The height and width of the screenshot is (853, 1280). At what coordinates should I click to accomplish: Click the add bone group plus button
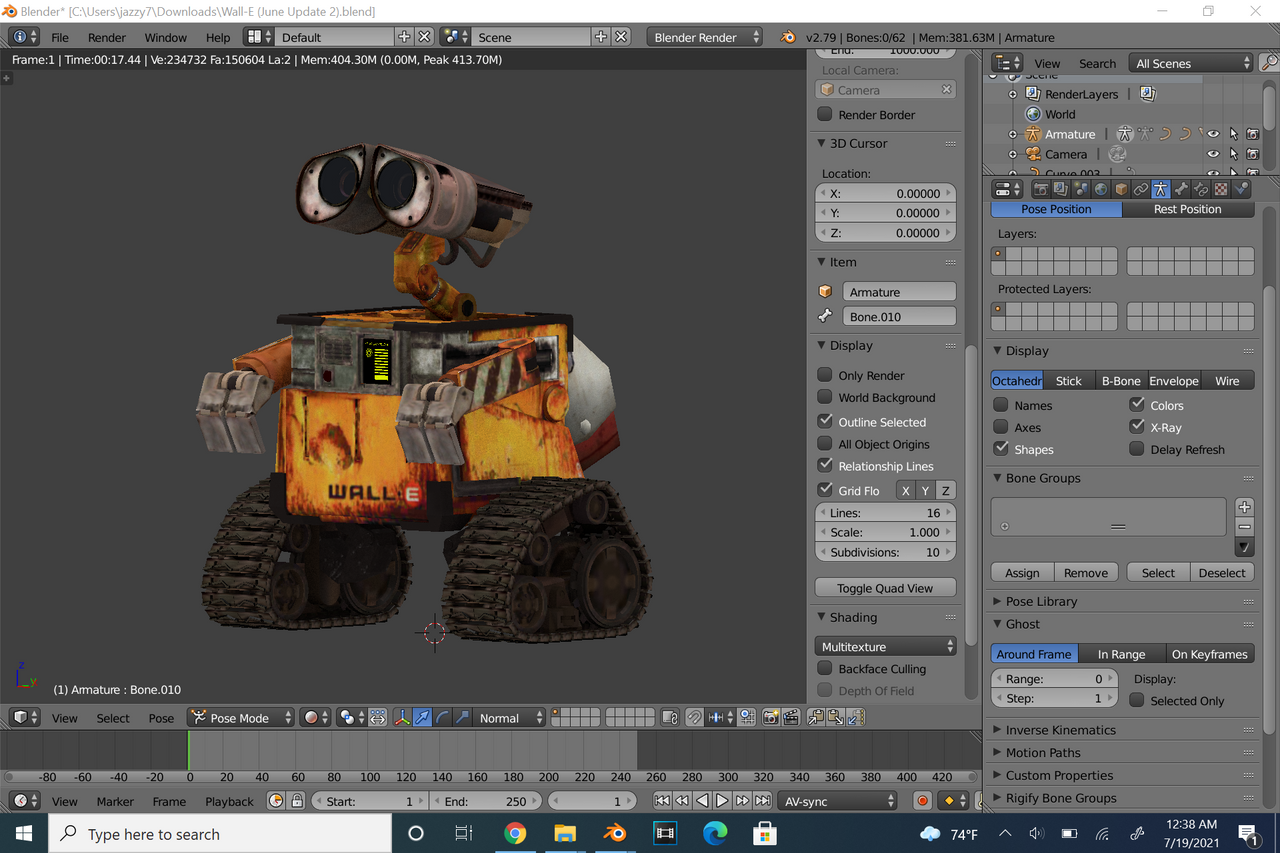tap(1244, 507)
